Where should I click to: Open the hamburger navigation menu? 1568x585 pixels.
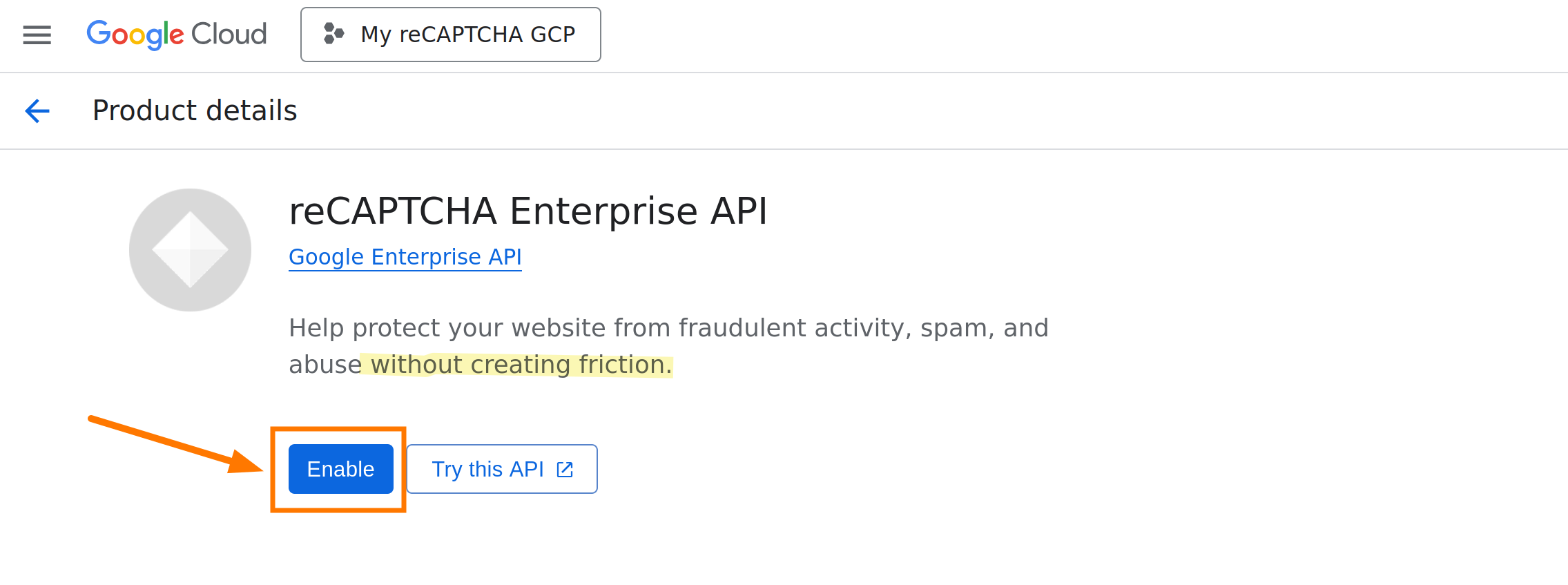tap(37, 35)
